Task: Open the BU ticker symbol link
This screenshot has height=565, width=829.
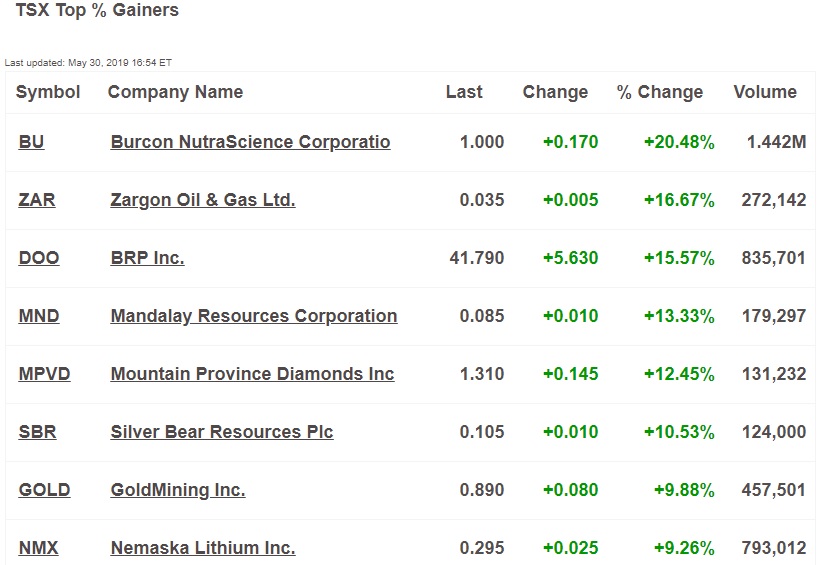Action: point(31,142)
